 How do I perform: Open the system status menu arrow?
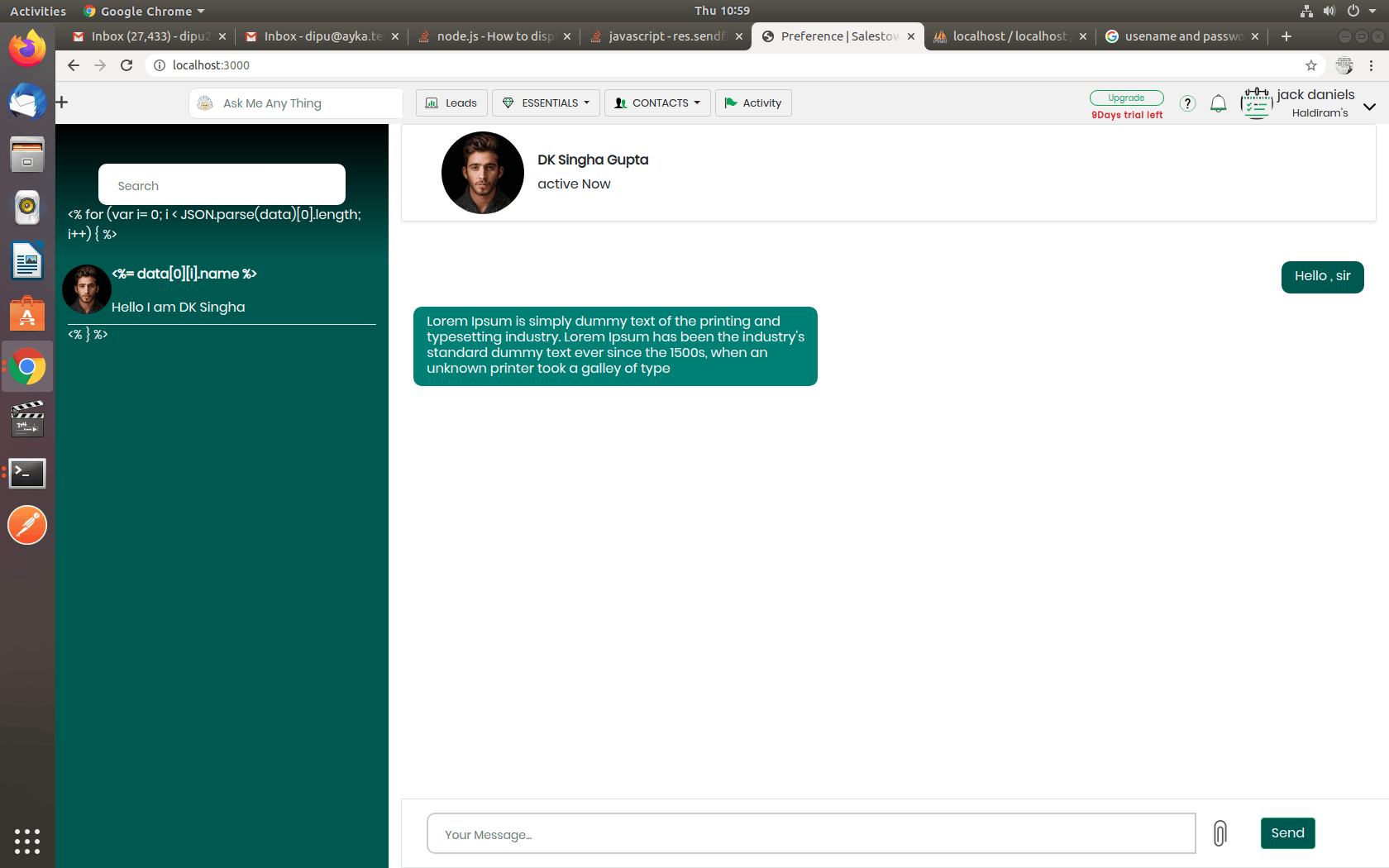click(x=1372, y=11)
